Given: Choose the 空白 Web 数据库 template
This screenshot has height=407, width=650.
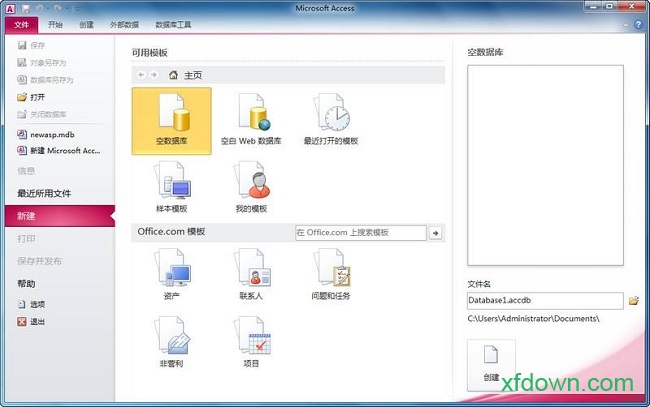Looking at the screenshot, I should coord(251,121).
